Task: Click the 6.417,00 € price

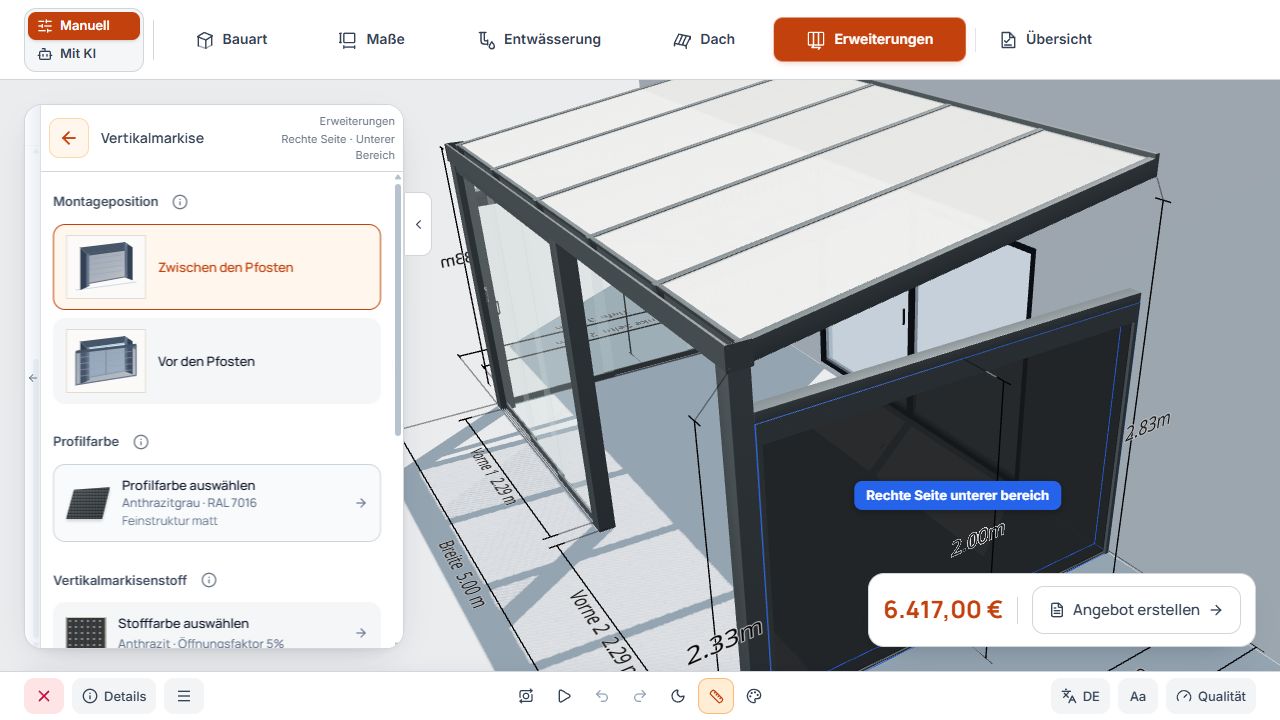Action: click(943, 610)
